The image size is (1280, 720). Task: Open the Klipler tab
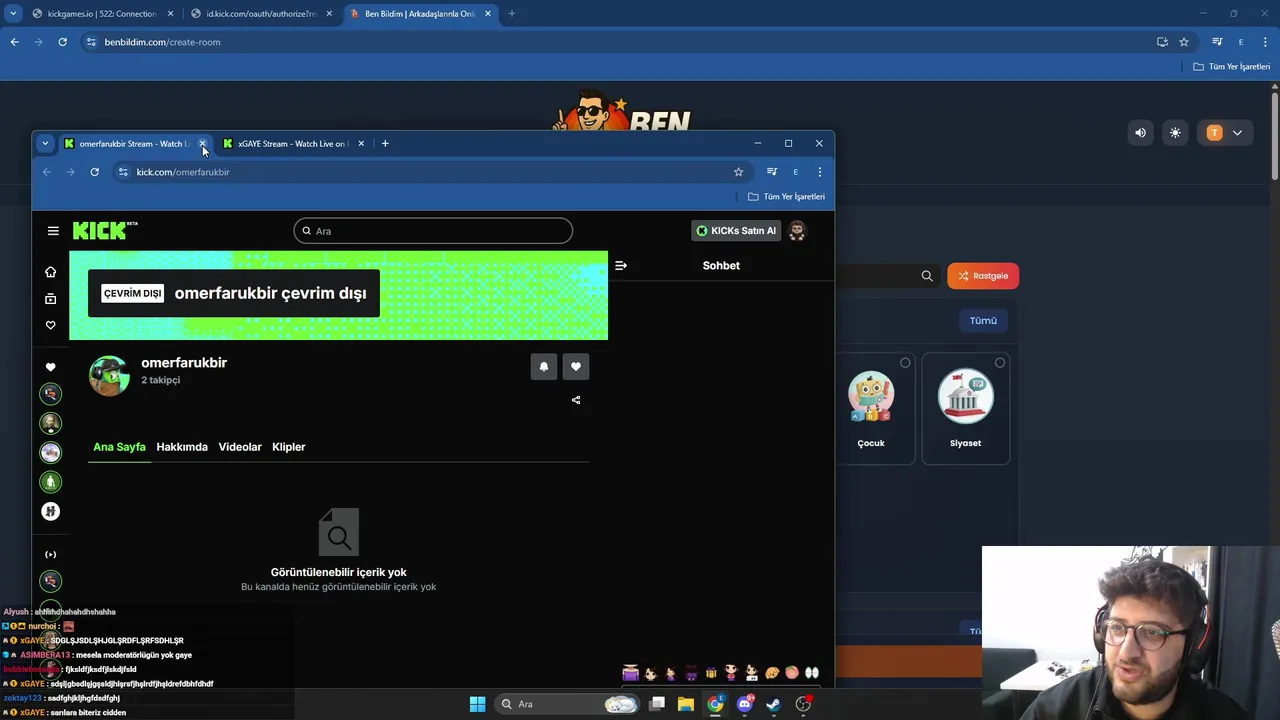pyautogui.click(x=289, y=447)
